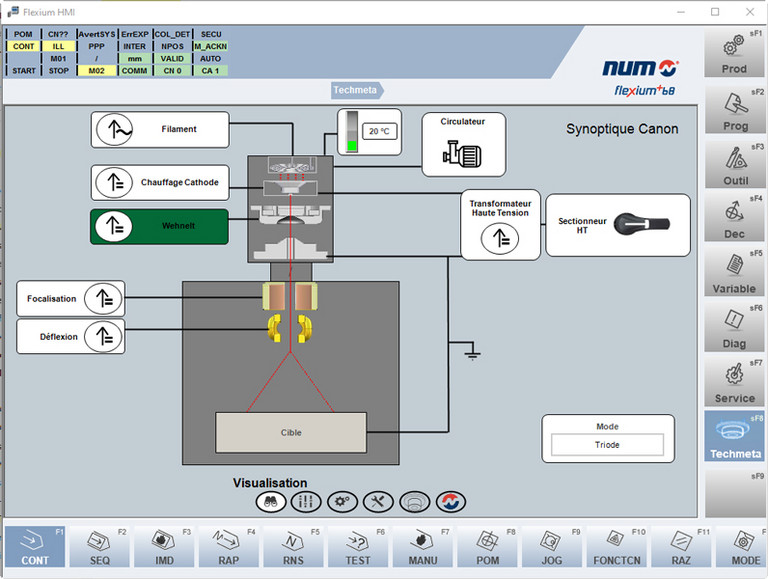Toggle the Sectionneur HT rotary switch
This screenshot has height=579, width=768.
click(x=638, y=224)
